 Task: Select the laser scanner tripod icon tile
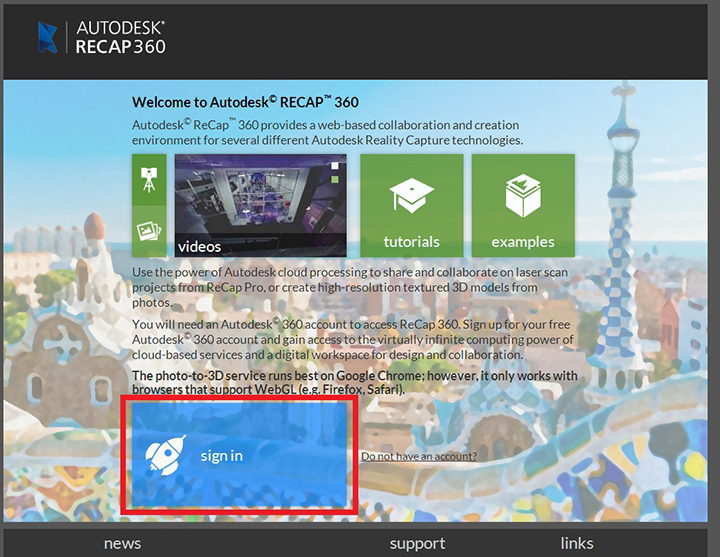coord(149,180)
